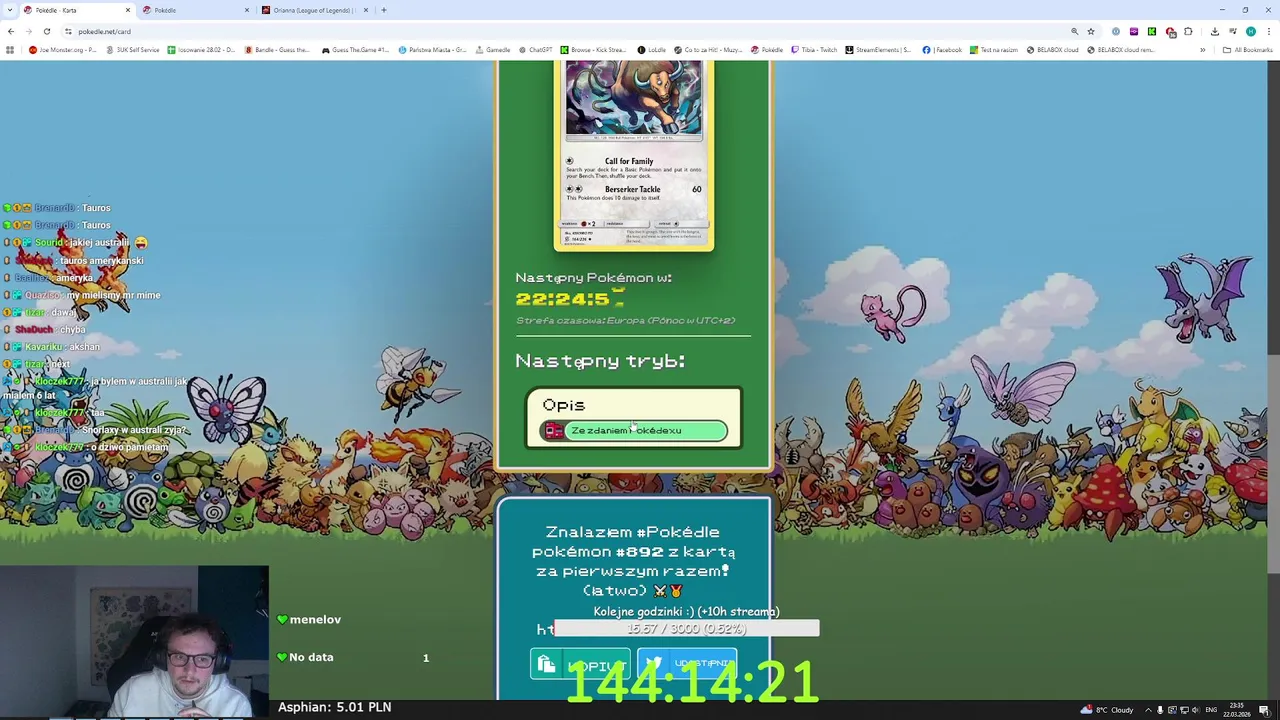Open the Extensions puzzle-piece menu
Image resolution: width=1280 pixels, height=720 pixels.
[x=1189, y=31]
